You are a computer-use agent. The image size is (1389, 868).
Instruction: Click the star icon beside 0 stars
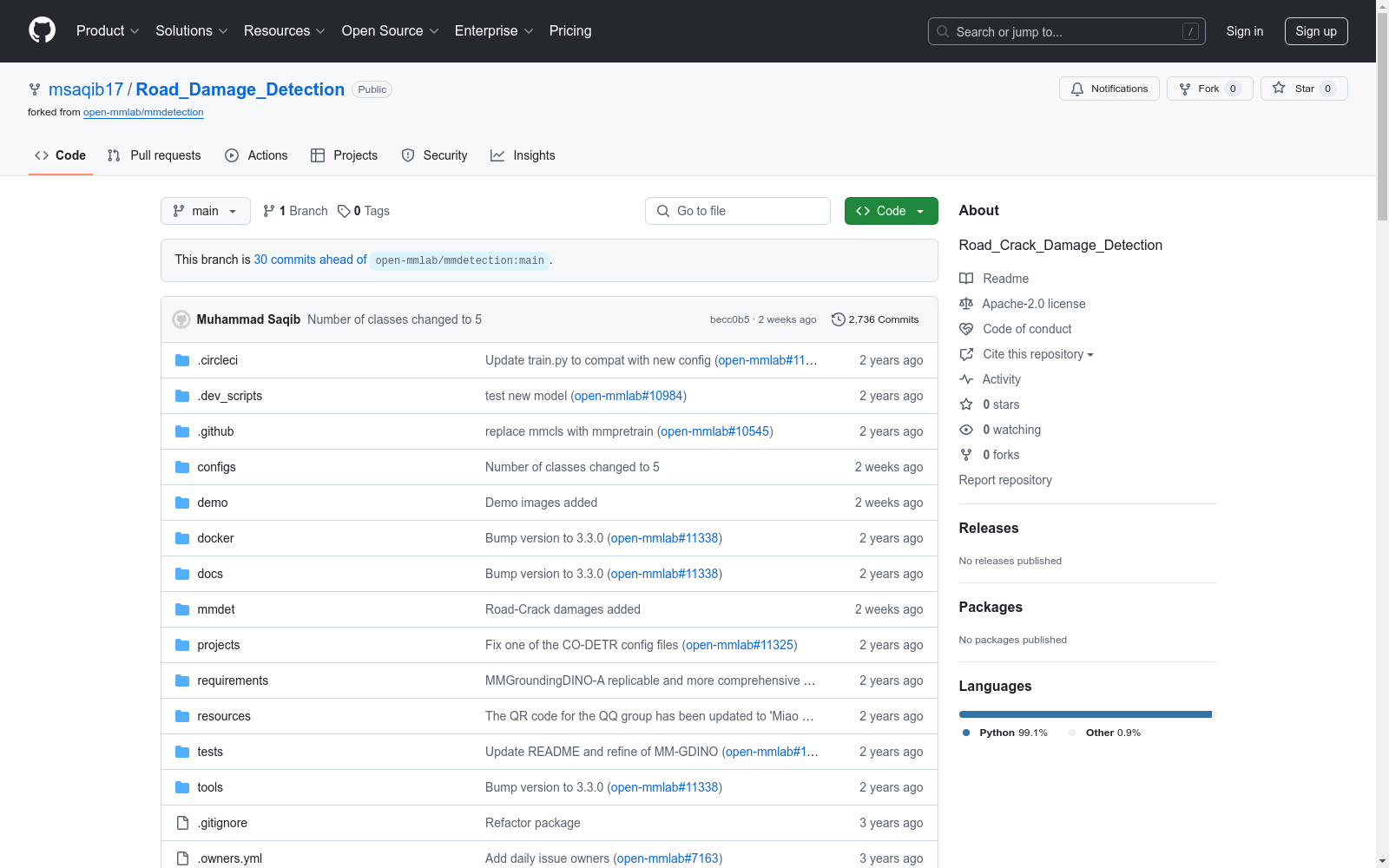966,404
